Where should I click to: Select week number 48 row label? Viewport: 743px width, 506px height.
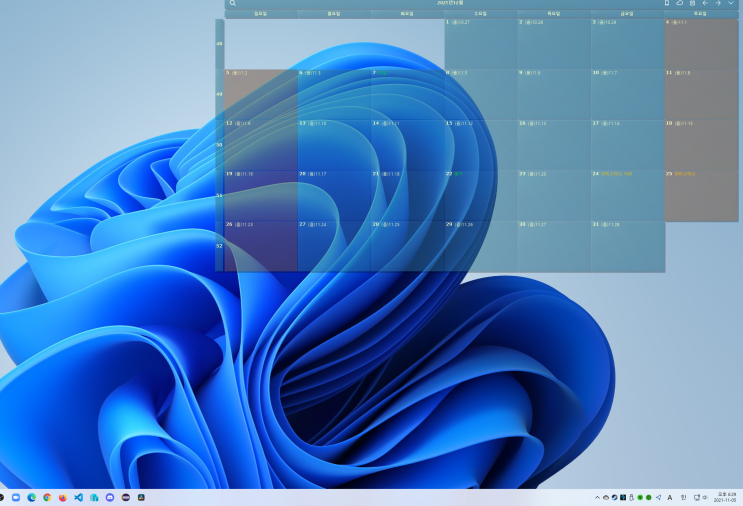tap(219, 44)
